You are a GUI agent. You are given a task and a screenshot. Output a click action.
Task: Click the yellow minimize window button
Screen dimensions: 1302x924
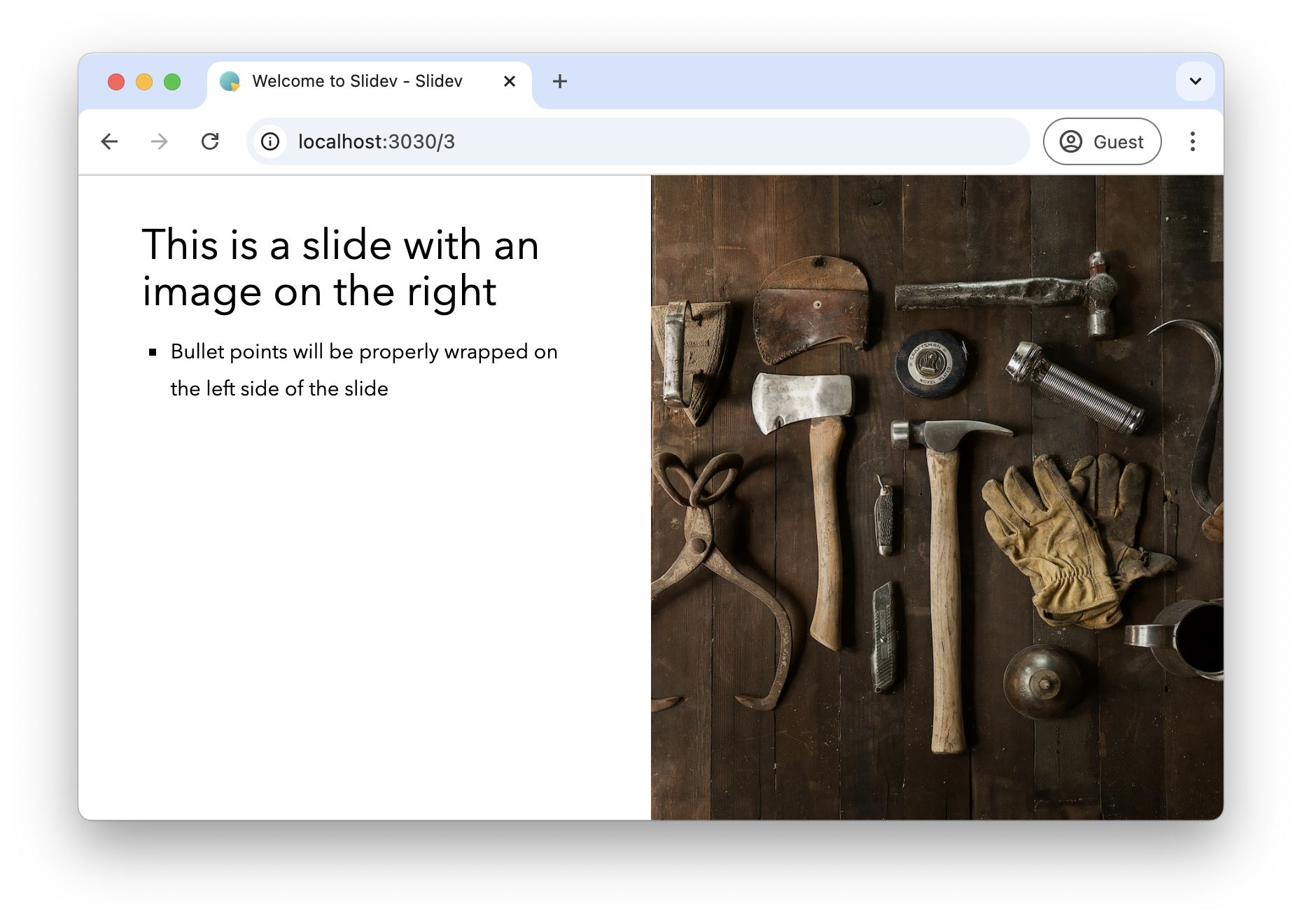[x=144, y=82]
